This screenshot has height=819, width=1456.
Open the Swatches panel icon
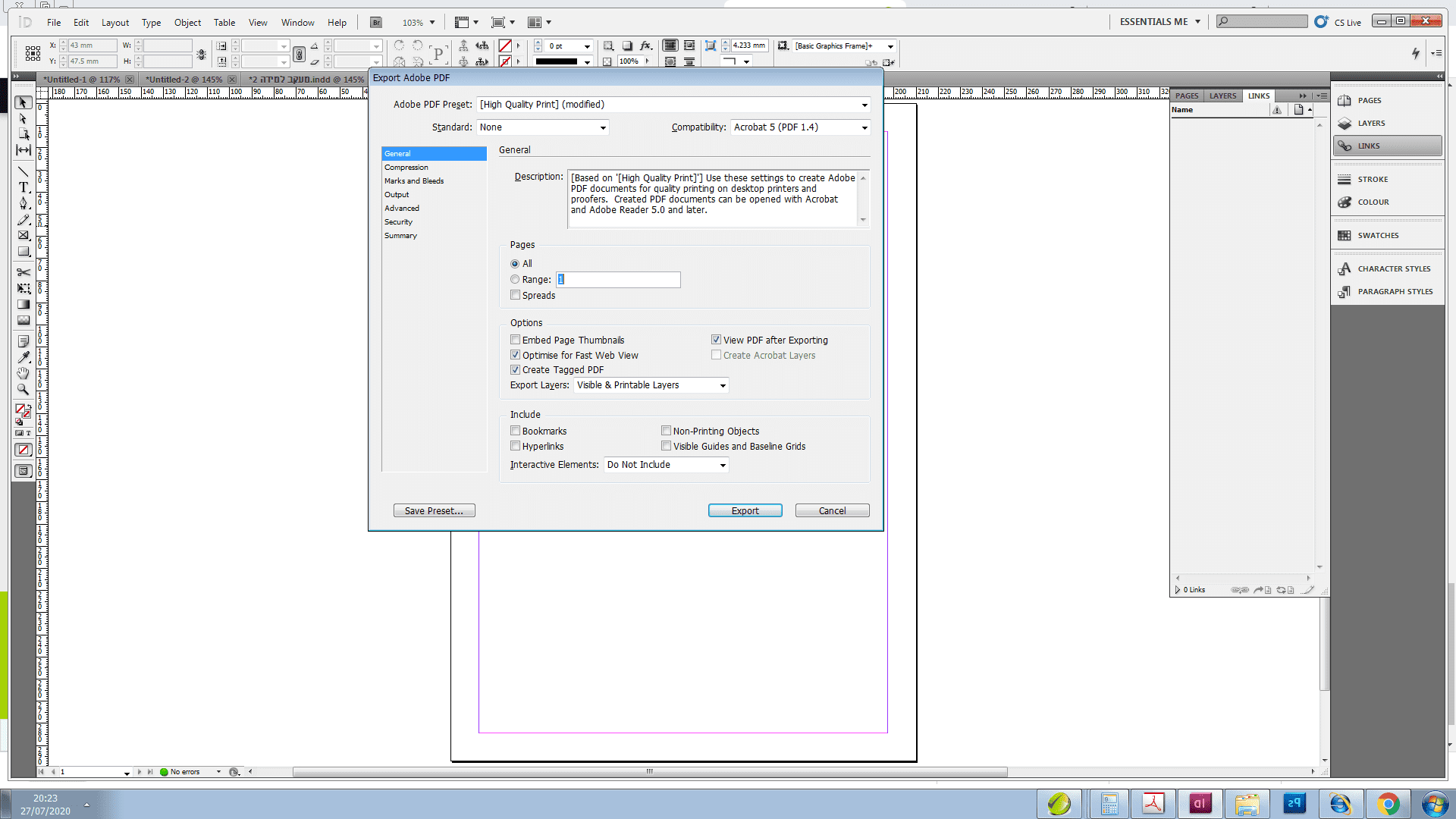pyautogui.click(x=1345, y=235)
